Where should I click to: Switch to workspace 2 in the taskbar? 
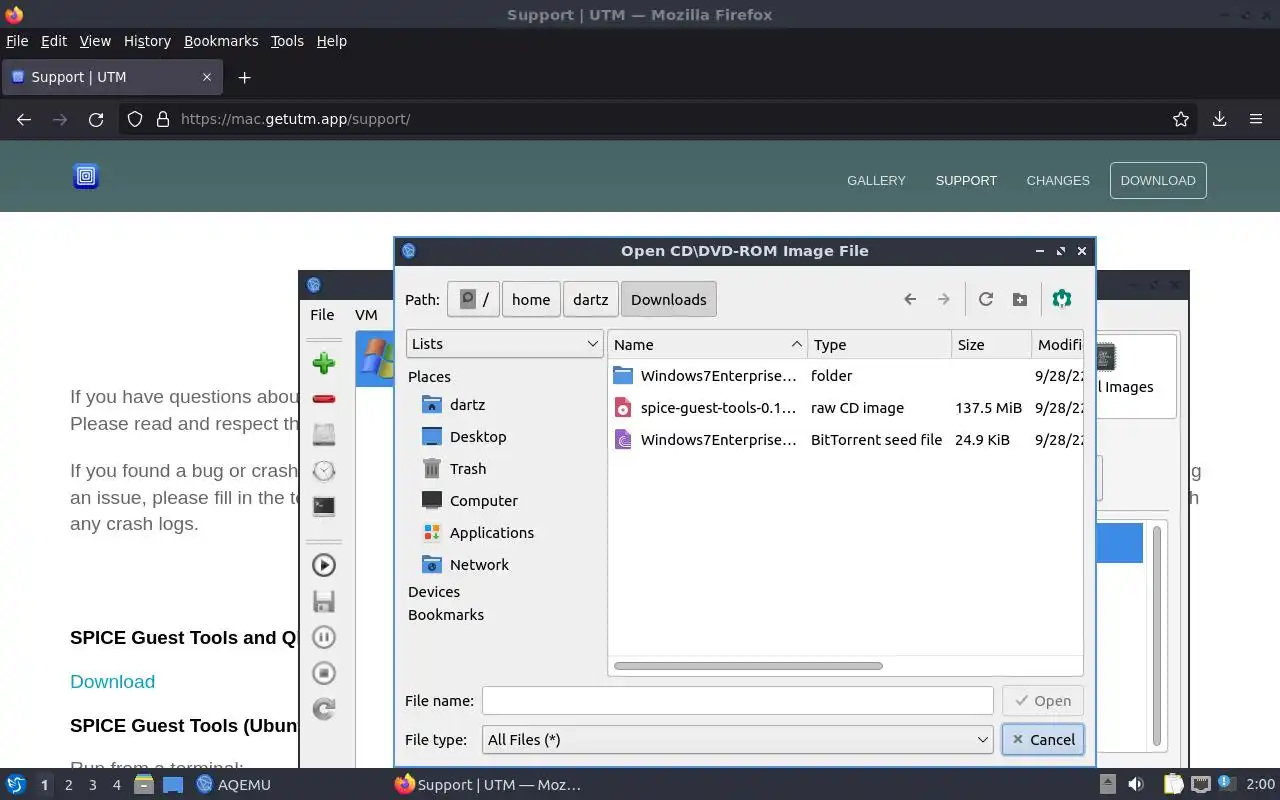click(68, 785)
